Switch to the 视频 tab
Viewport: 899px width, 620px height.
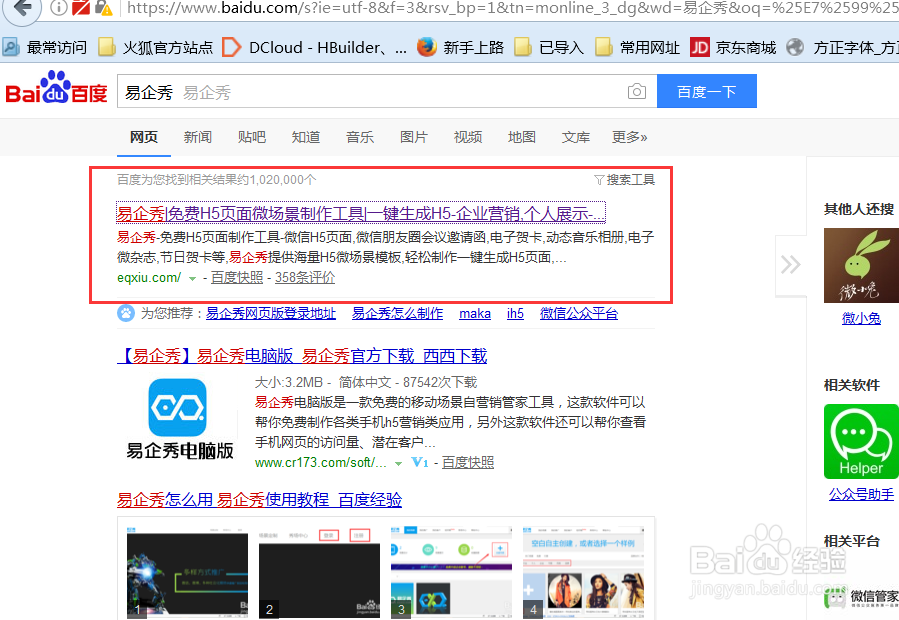pos(468,137)
